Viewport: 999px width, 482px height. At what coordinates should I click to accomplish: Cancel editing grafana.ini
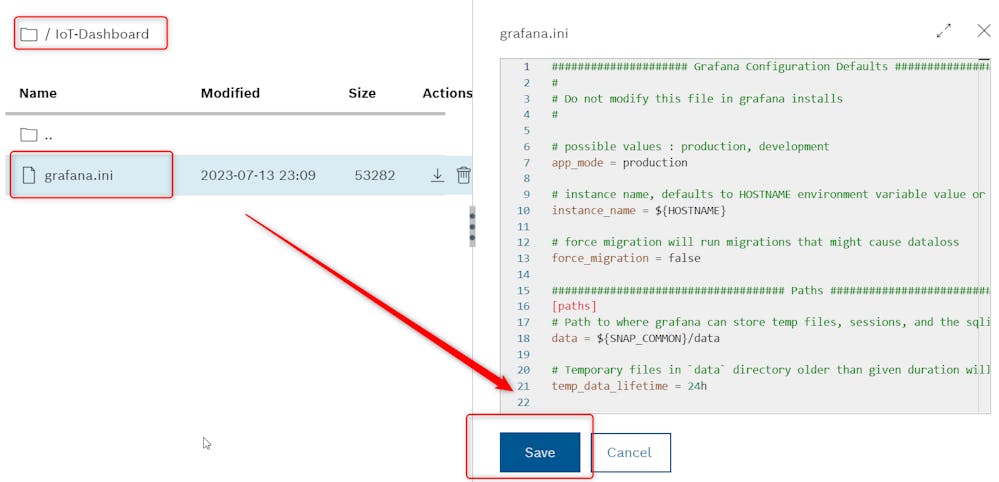point(630,452)
